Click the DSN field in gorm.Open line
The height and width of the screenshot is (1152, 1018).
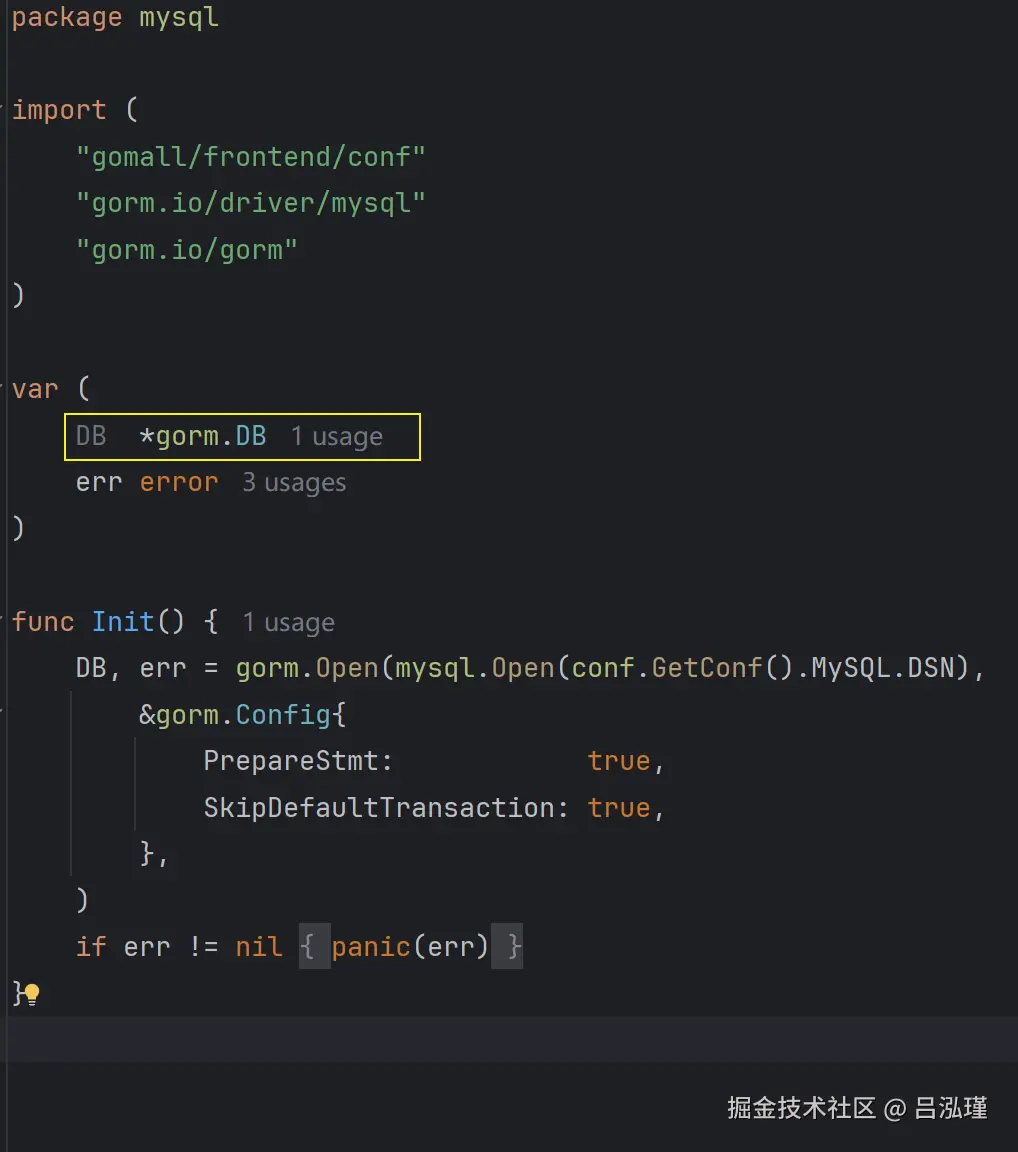pyautogui.click(x=930, y=668)
